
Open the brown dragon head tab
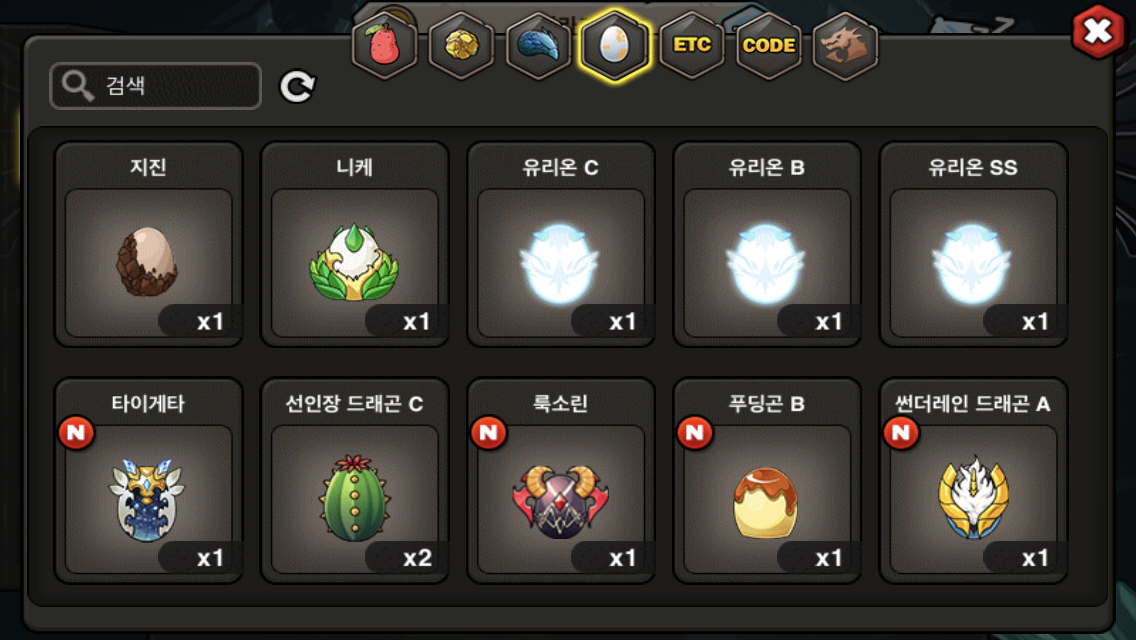pos(845,46)
